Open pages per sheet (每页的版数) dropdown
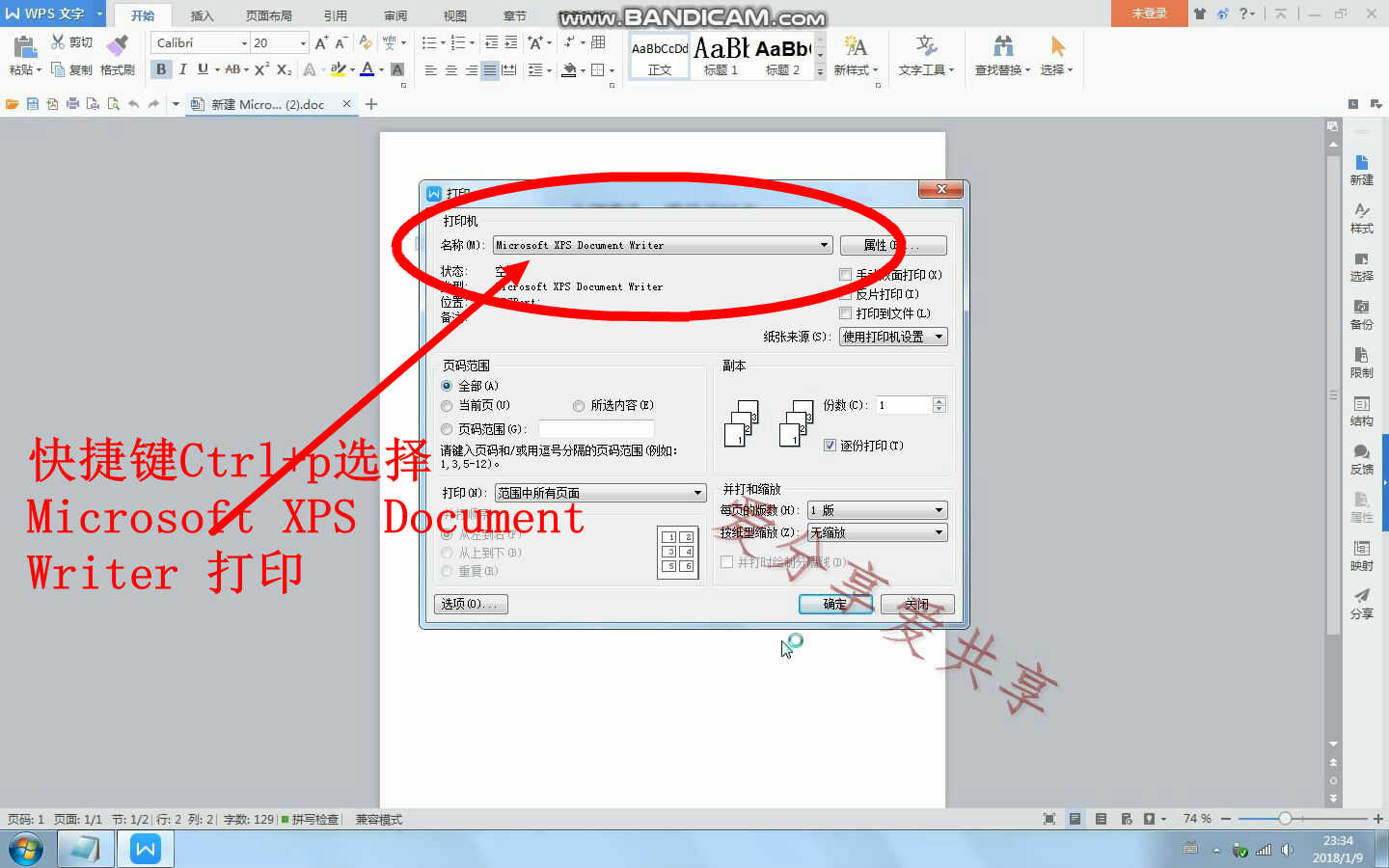The height and width of the screenshot is (868, 1389). pyautogui.click(x=878, y=510)
